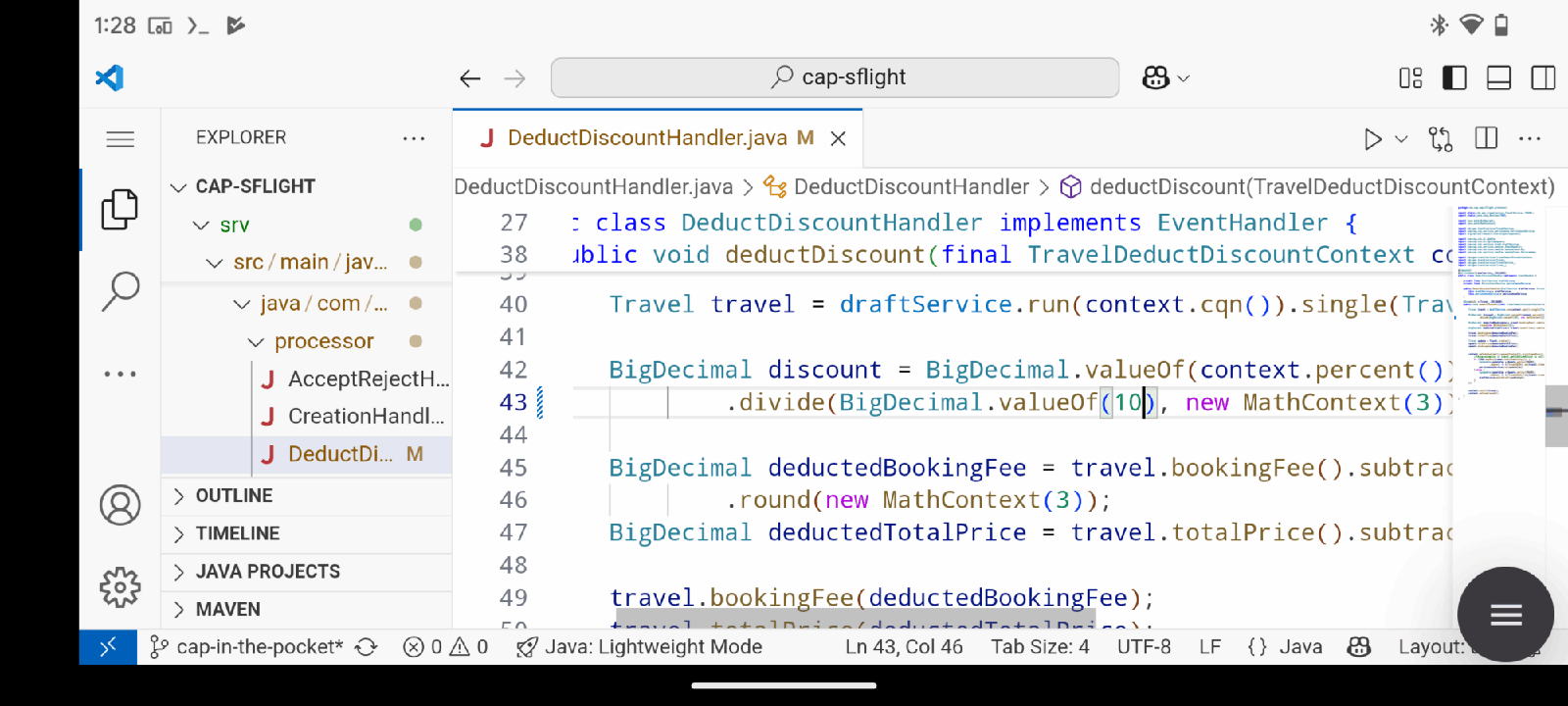
Task: Open the hamburger application menu
Action: tap(120, 139)
